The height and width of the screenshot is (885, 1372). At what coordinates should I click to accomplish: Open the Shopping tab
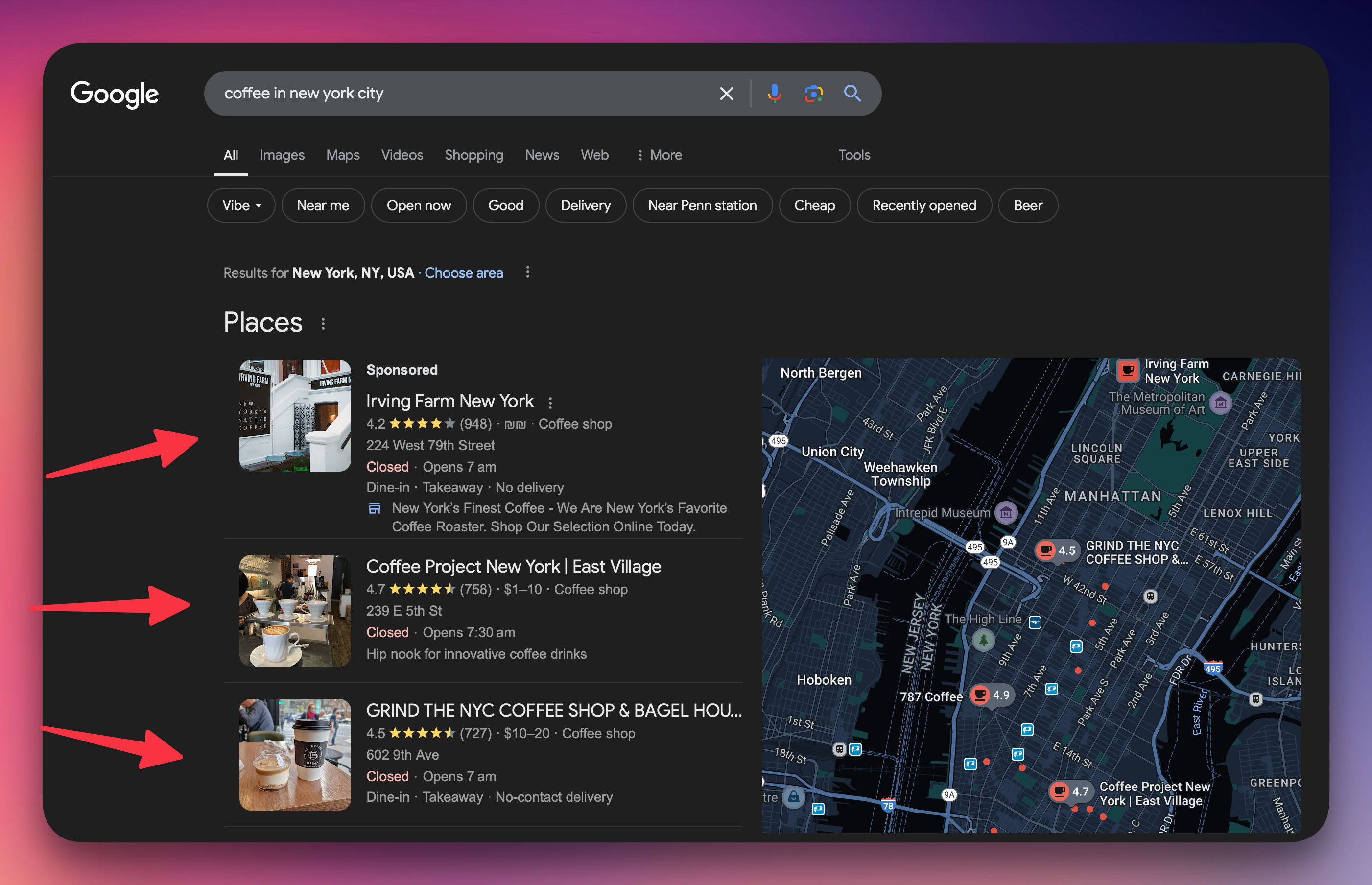474,155
